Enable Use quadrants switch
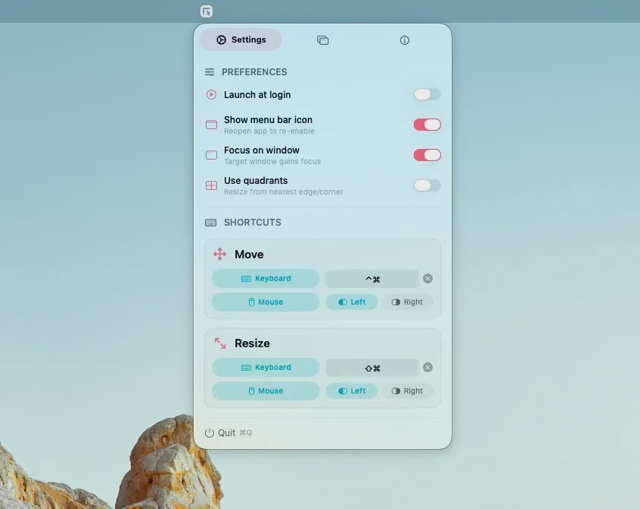 [x=427, y=185]
